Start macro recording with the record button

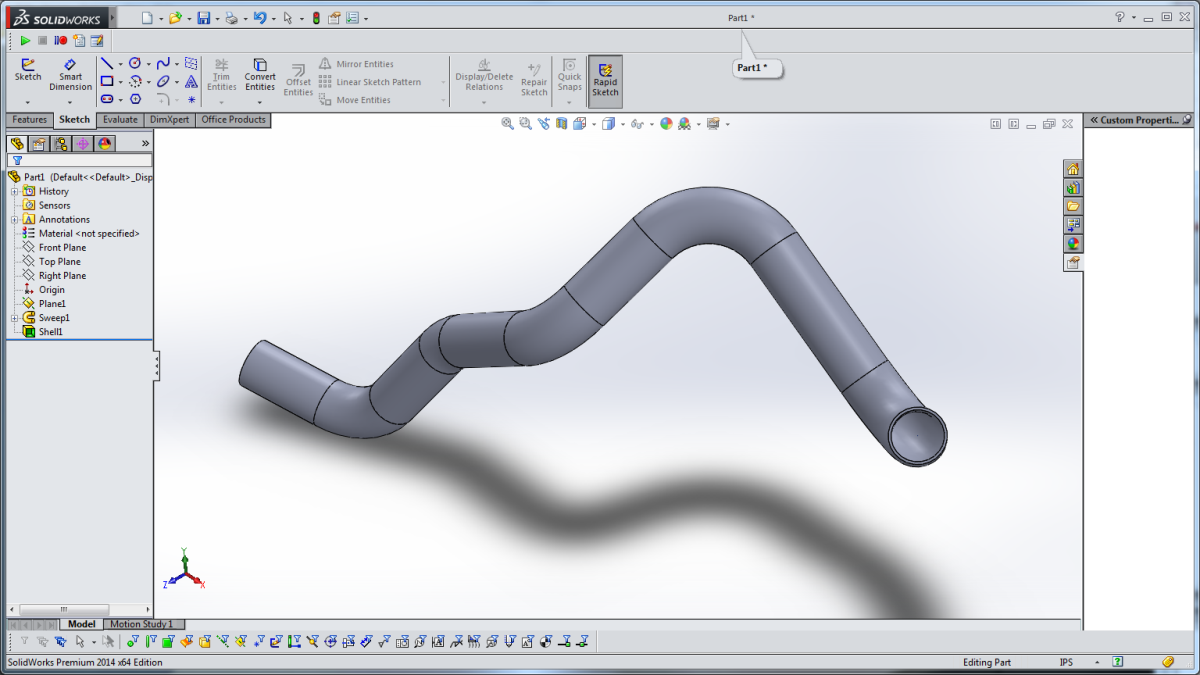(x=60, y=41)
